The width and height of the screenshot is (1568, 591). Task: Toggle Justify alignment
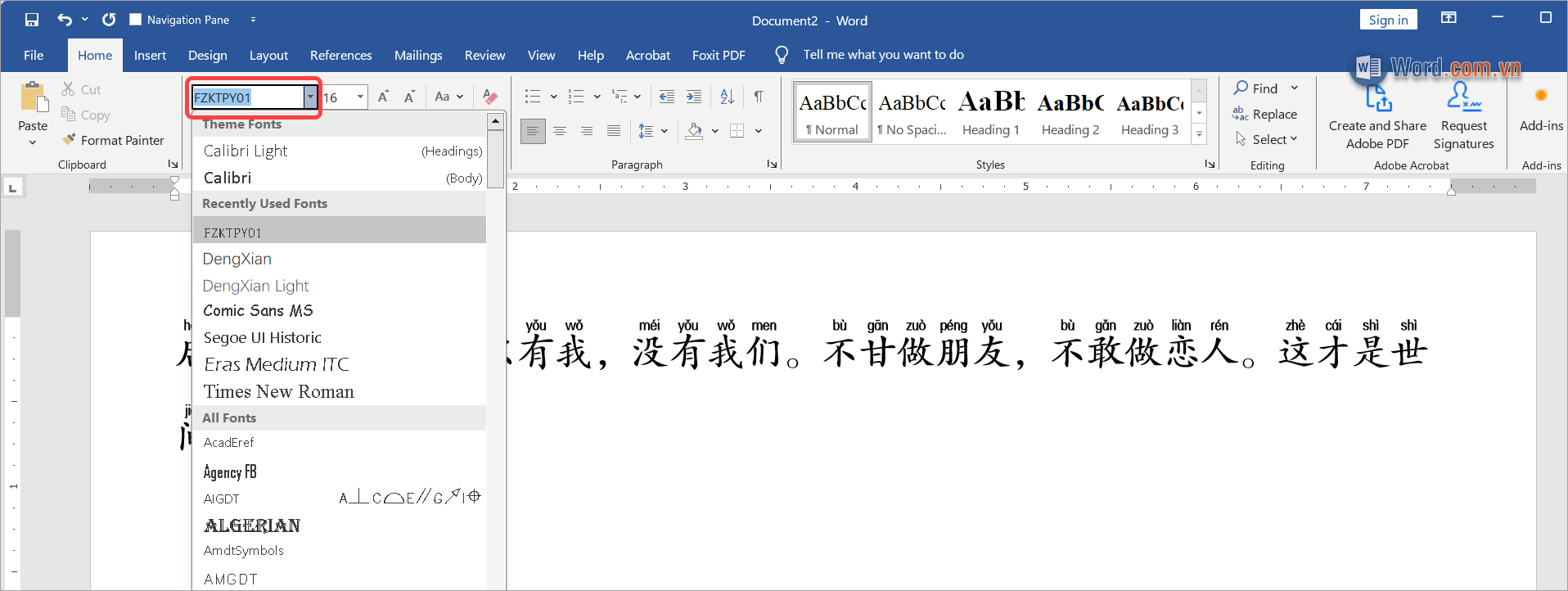614,131
